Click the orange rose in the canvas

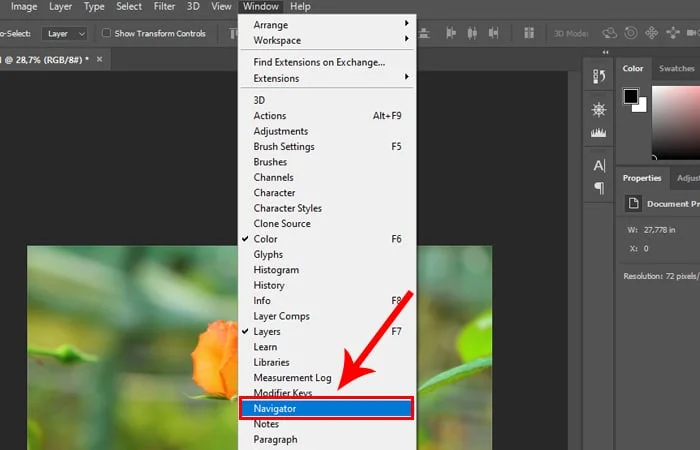pos(216,359)
